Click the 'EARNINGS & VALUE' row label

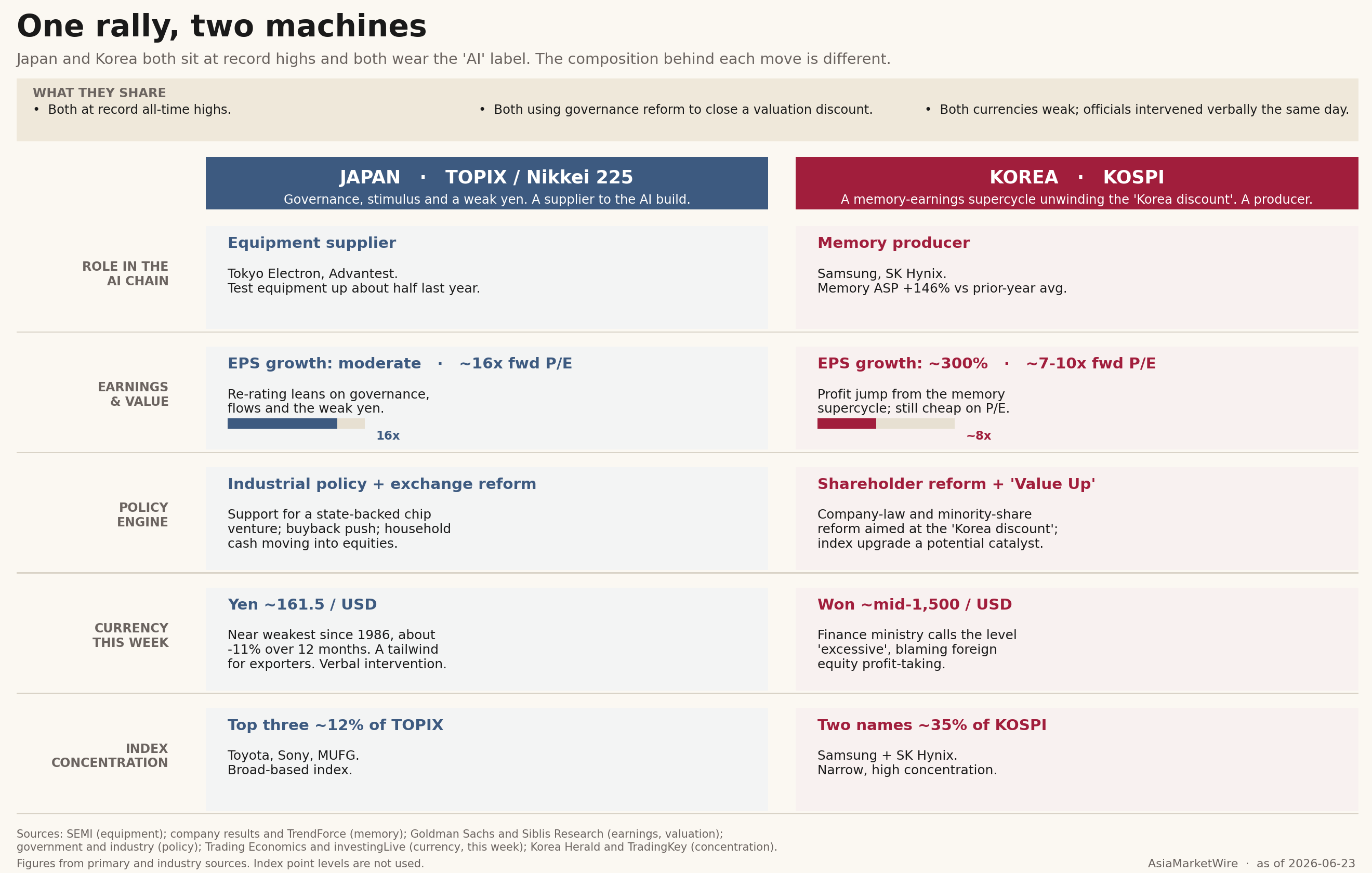[133, 394]
